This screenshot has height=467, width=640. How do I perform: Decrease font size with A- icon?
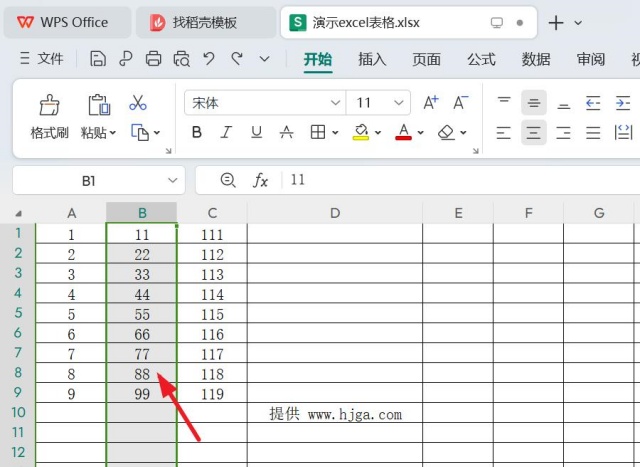point(460,102)
